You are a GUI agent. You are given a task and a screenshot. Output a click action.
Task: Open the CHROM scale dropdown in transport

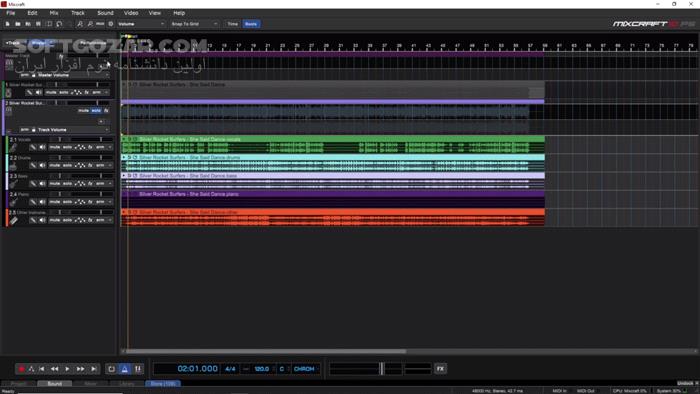coord(306,369)
